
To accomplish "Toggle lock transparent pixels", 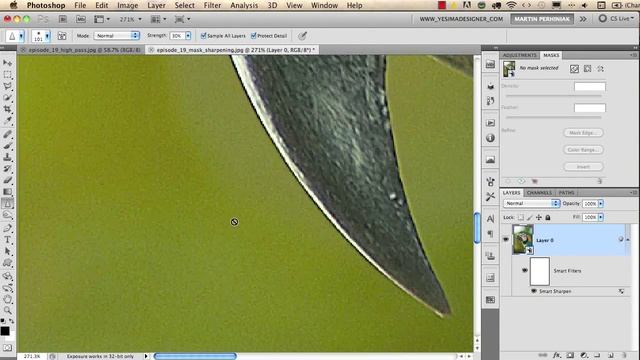I will (x=521, y=218).
